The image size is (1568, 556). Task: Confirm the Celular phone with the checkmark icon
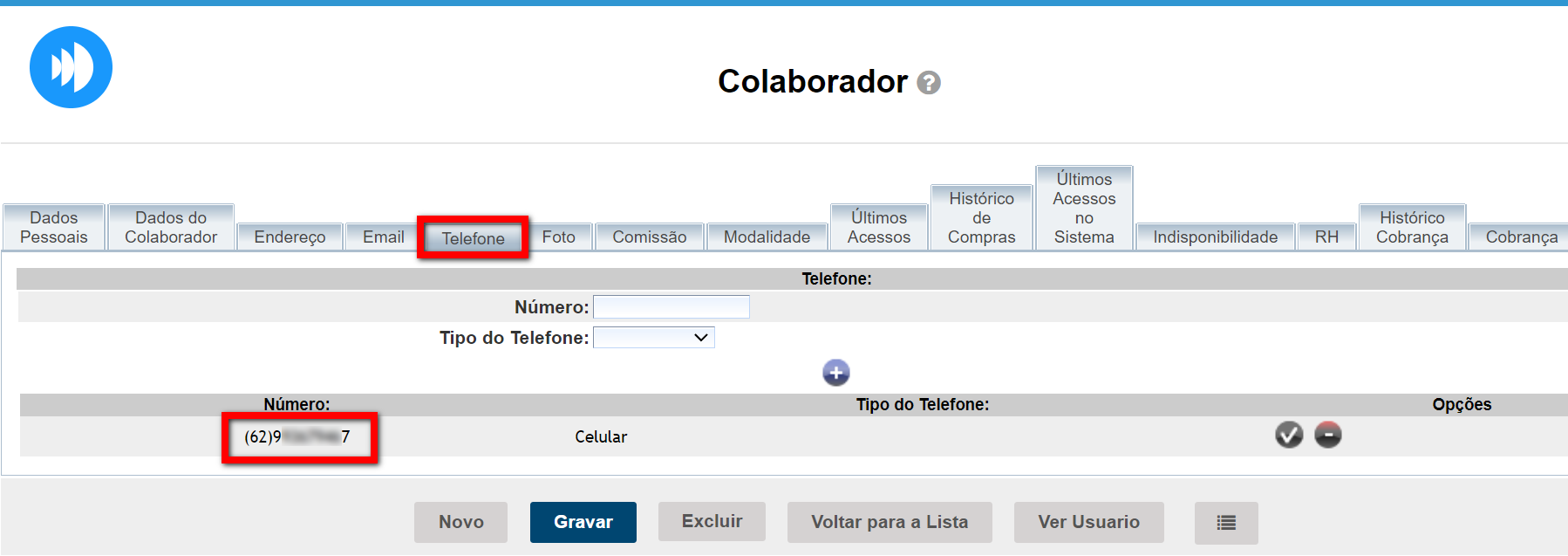1288,435
